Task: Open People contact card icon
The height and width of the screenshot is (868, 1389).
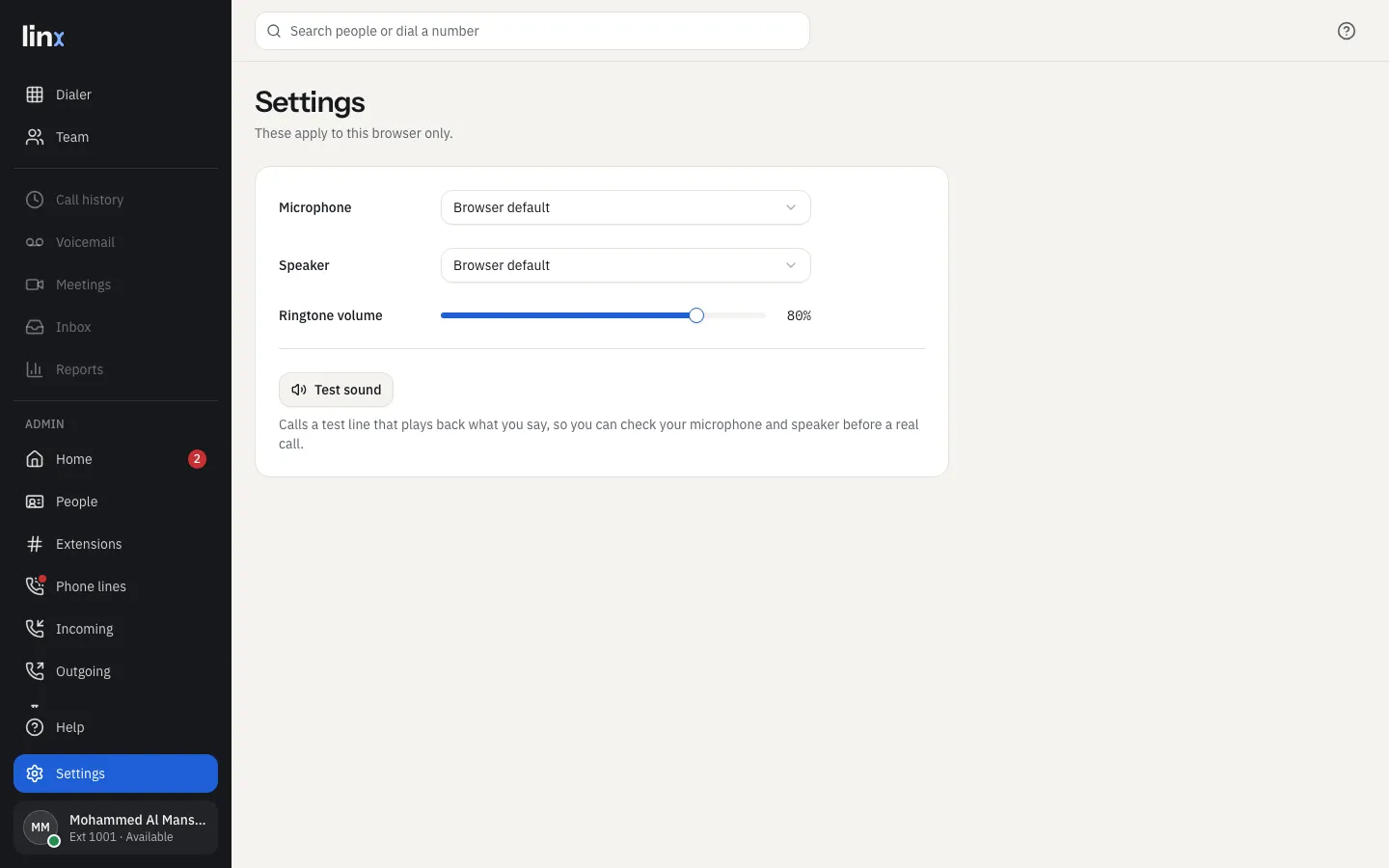Action: [x=35, y=502]
